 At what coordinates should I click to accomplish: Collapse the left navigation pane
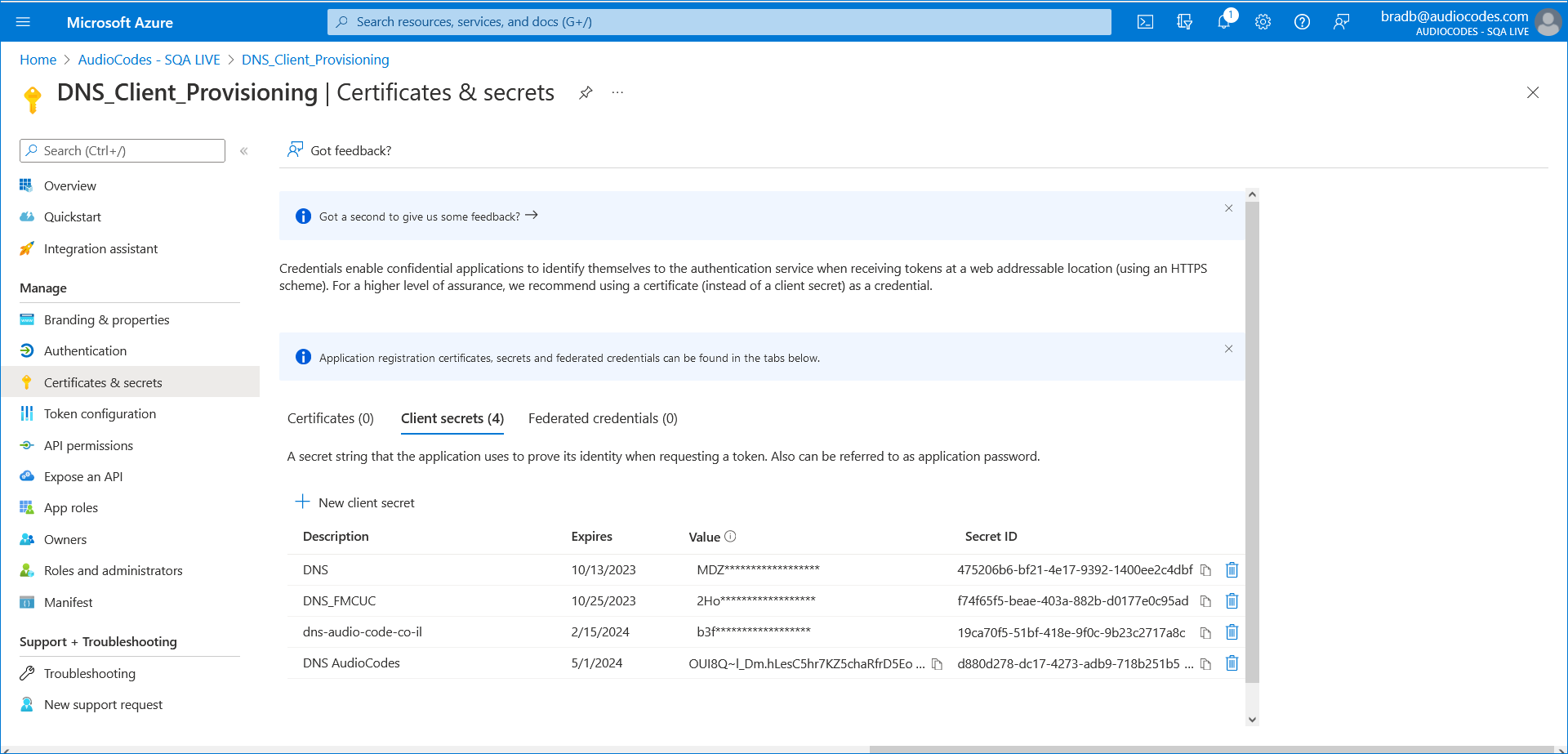click(243, 150)
